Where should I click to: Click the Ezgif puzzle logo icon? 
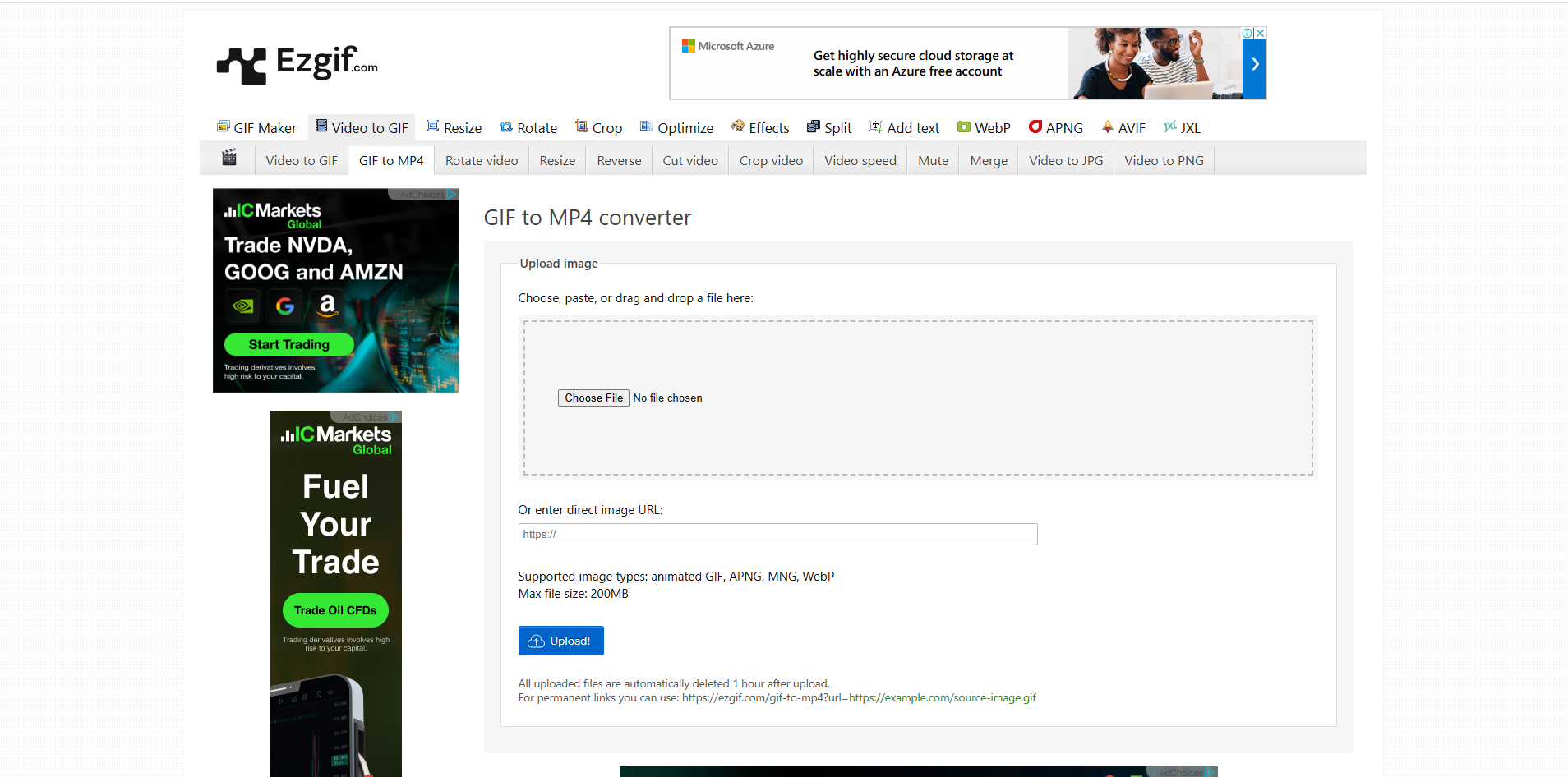pos(242,66)
